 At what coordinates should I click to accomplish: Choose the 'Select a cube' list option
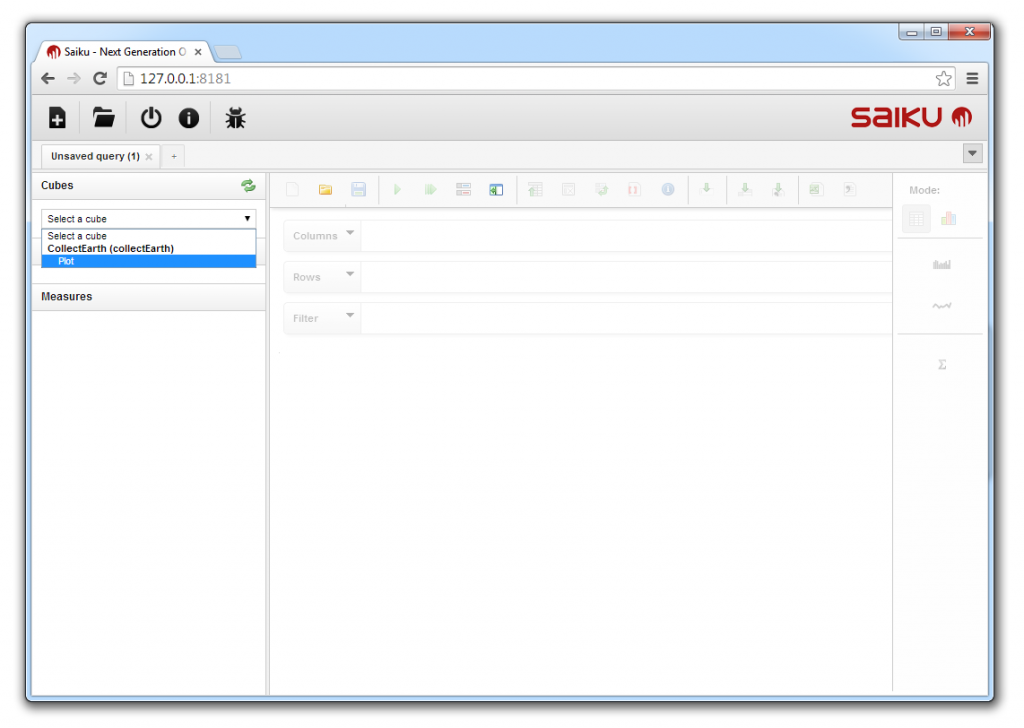click(149, 236)
